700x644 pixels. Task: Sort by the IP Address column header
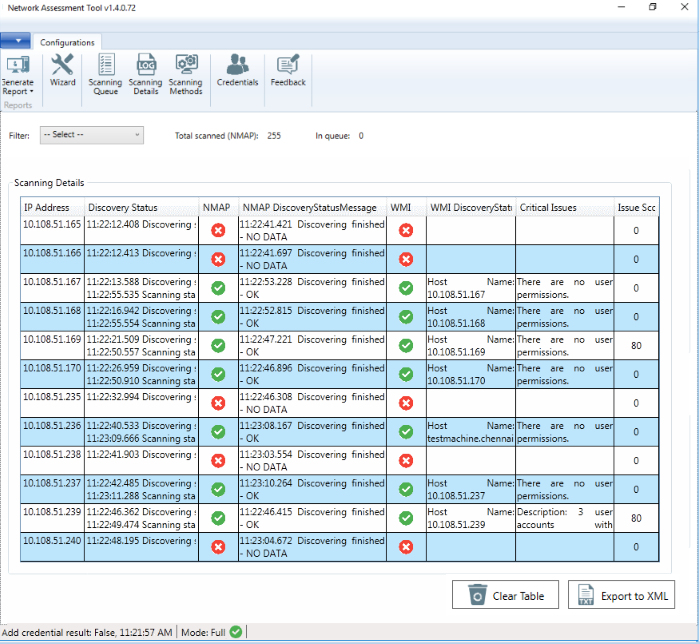(x=52, y=208)
